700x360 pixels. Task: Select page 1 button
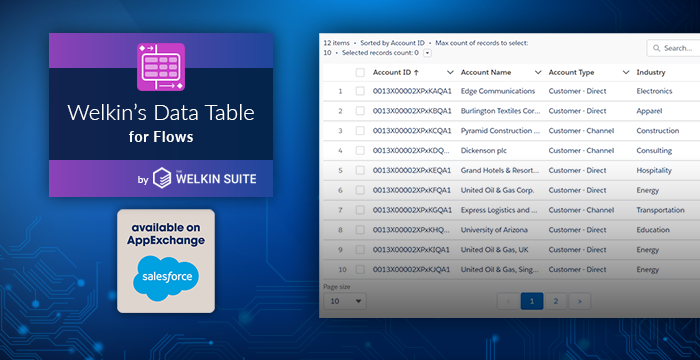532,301
